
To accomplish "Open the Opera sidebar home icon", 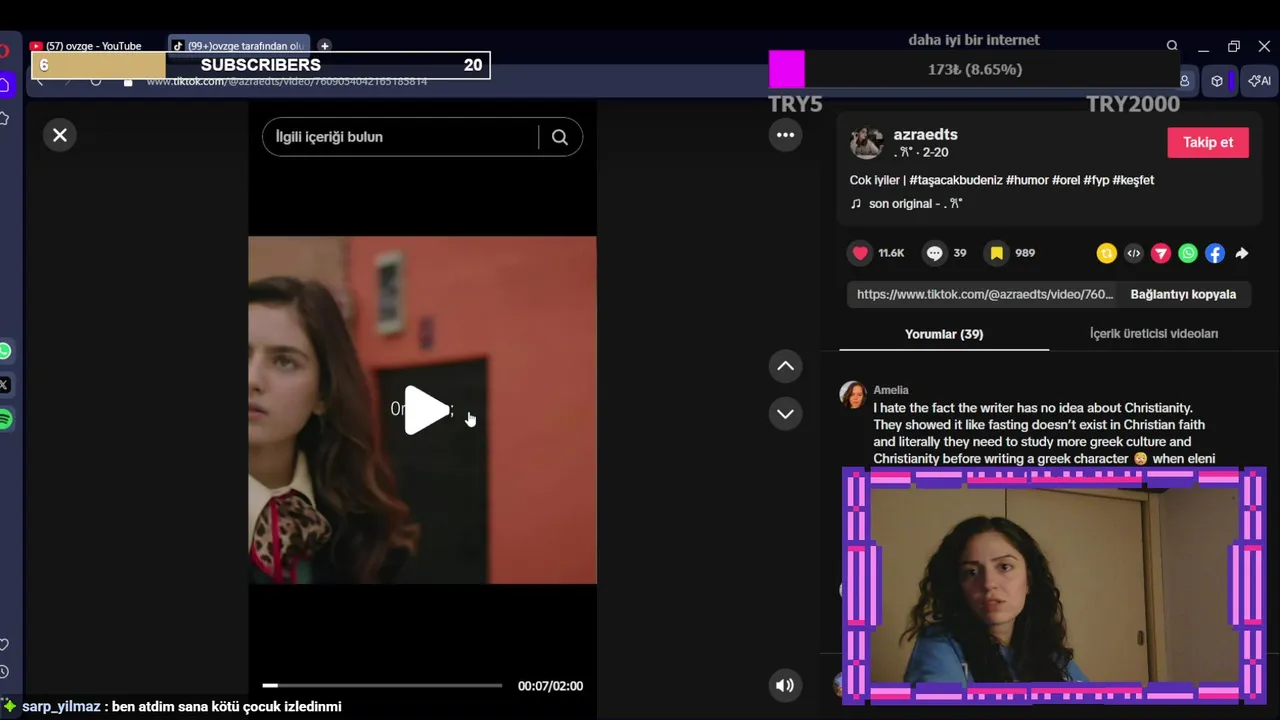I will coord(4,85).
